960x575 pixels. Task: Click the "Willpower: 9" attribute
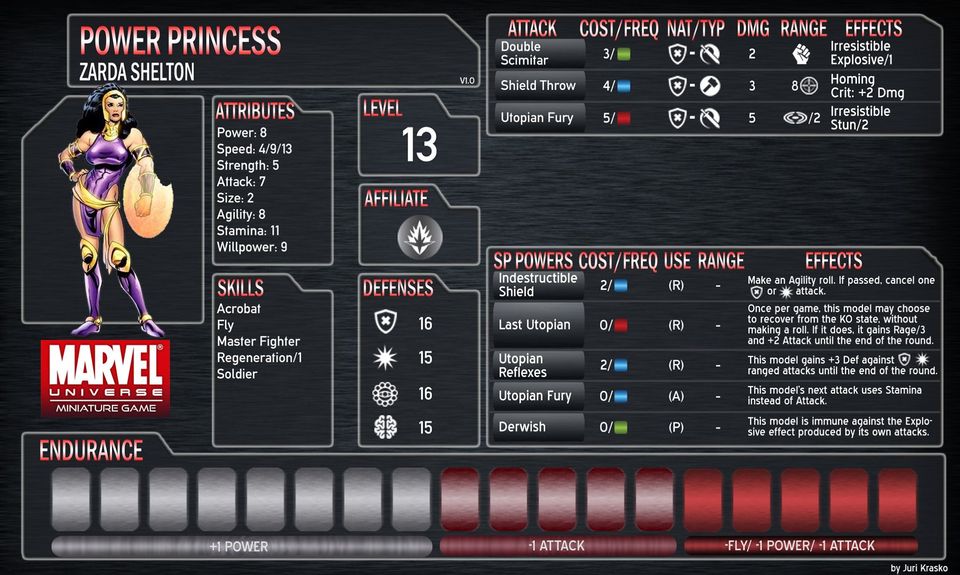click(x=252, y=247)
